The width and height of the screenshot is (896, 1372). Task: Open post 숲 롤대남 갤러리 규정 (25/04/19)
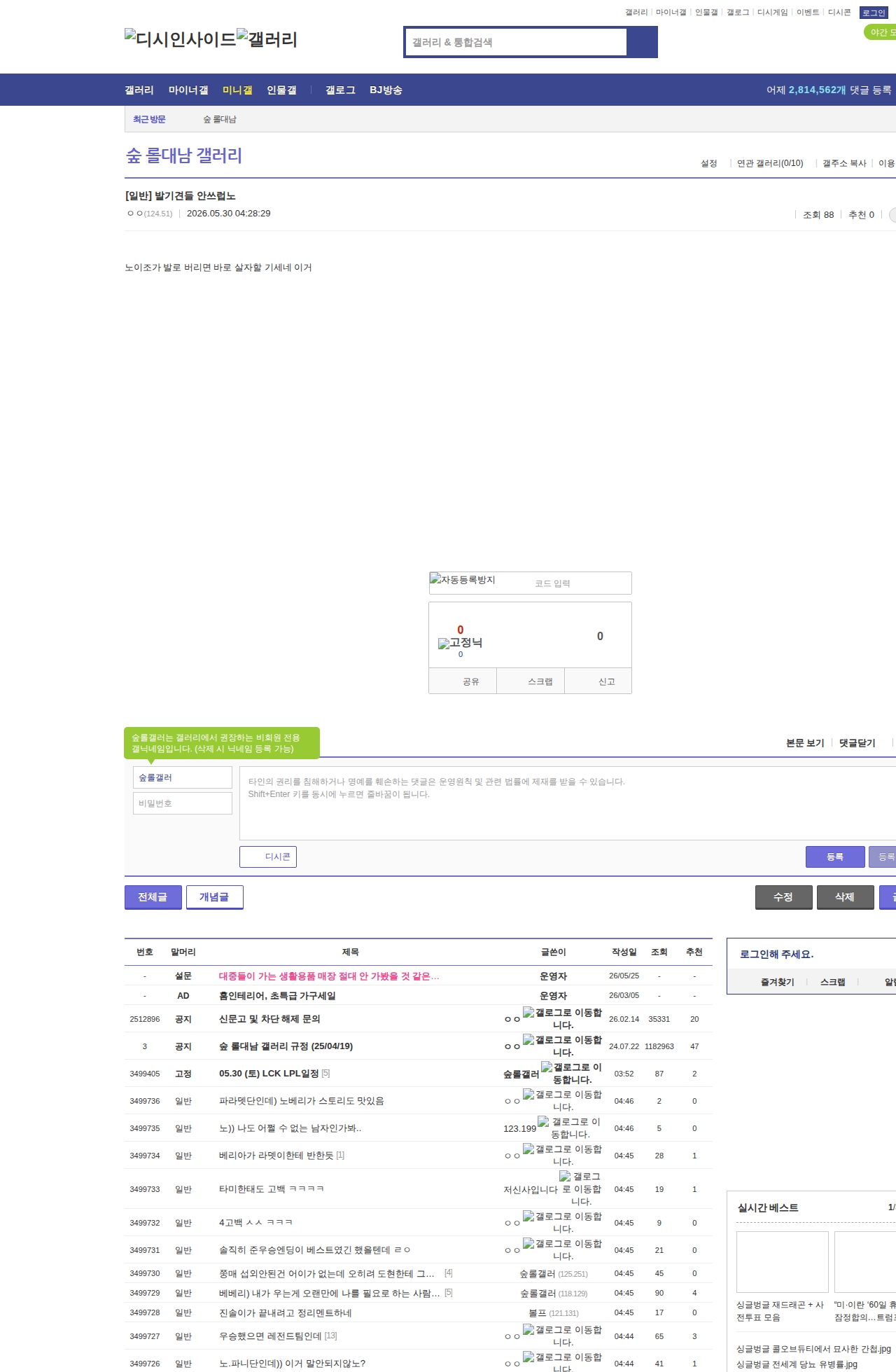[286, 1046]
